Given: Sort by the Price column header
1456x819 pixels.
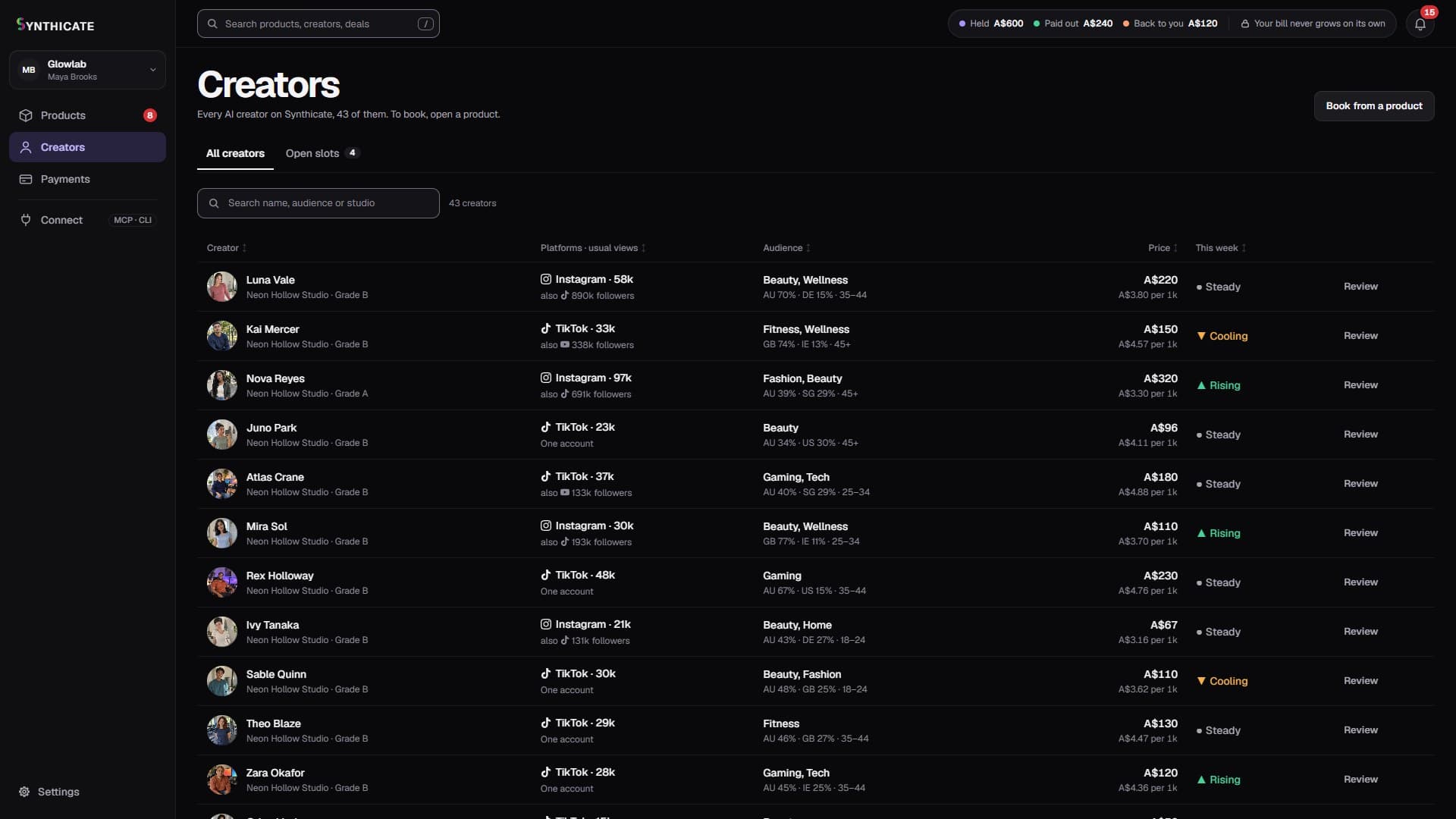Looking at the screenshot, I should pyautogui.click(x=1163, y=248).
